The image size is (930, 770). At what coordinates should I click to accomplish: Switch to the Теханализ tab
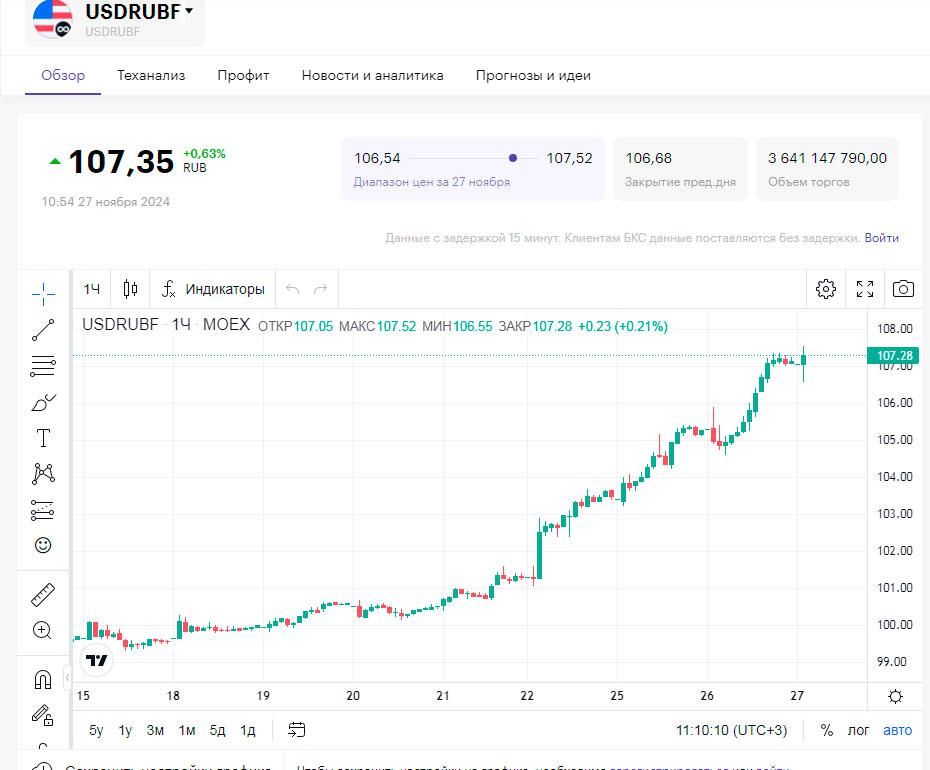(x=151, y=75)
